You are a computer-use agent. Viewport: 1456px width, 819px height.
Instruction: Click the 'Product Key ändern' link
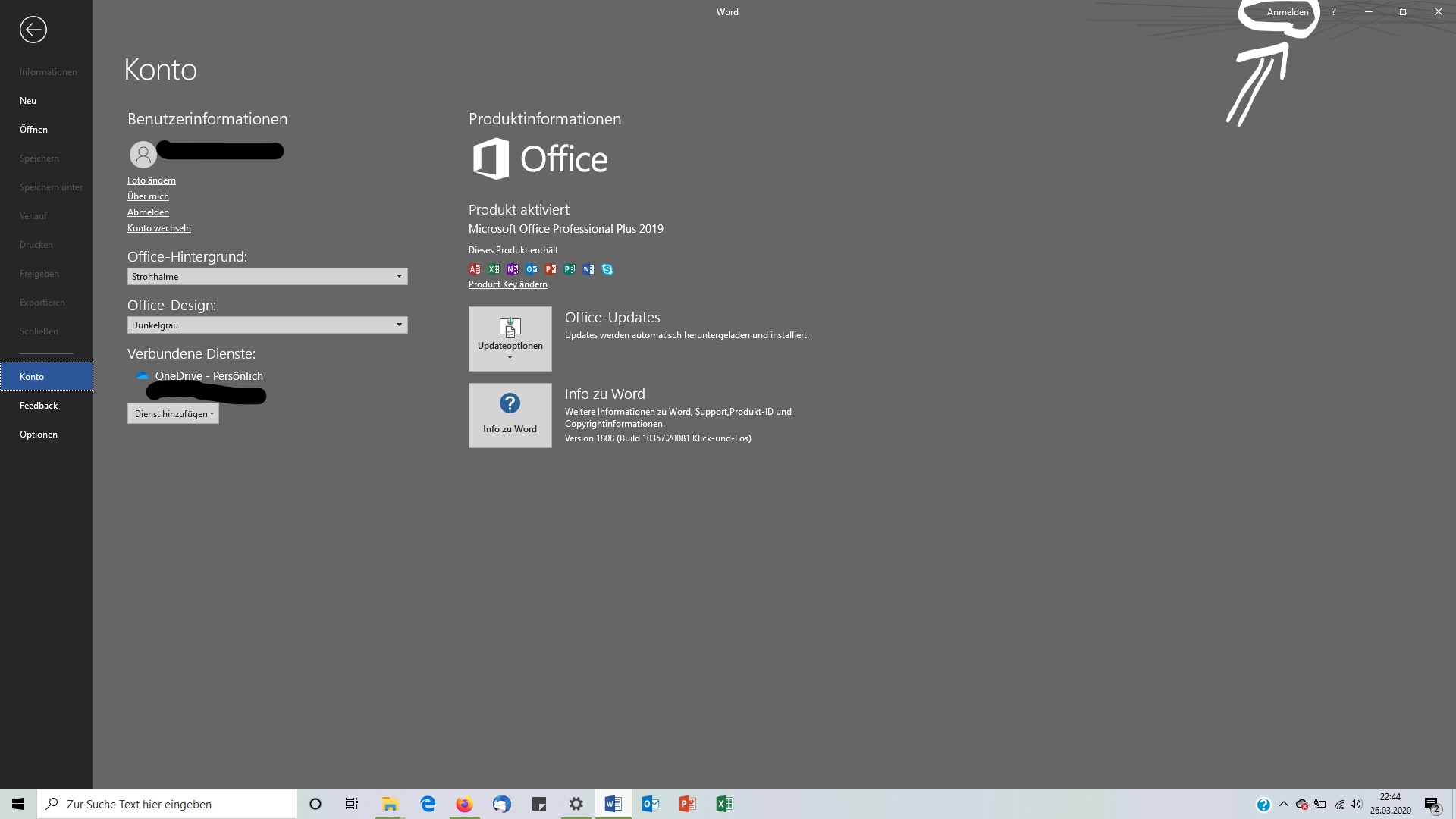coord(508,284)
